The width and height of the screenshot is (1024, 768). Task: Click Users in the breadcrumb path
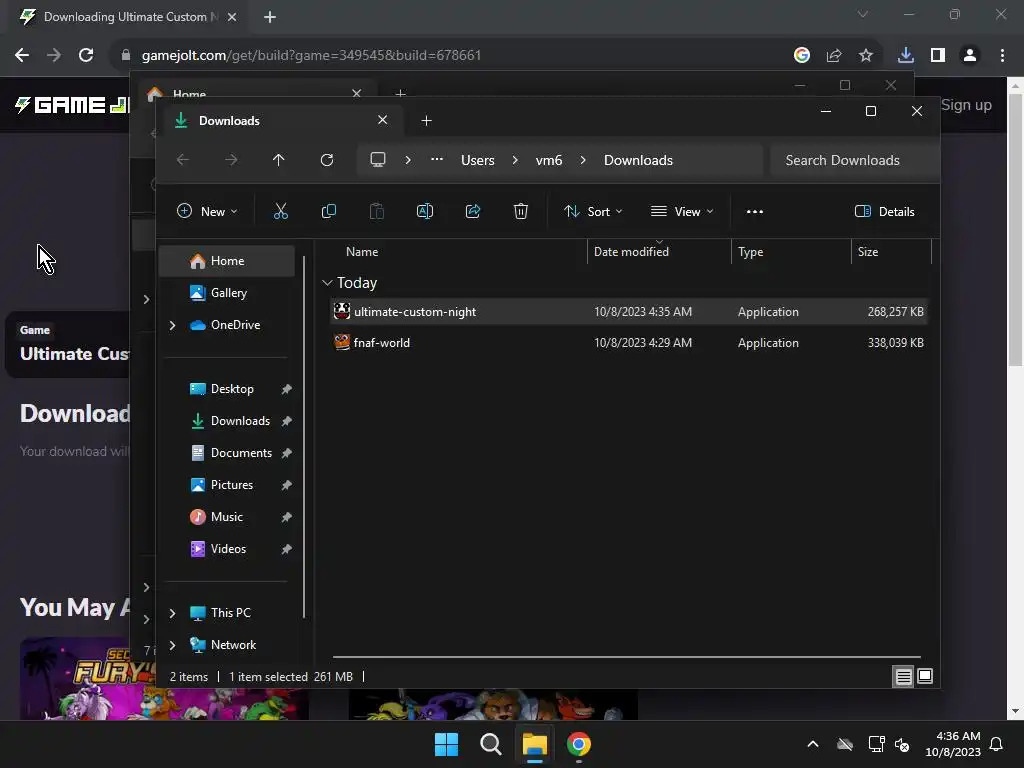tap(477, 160)
